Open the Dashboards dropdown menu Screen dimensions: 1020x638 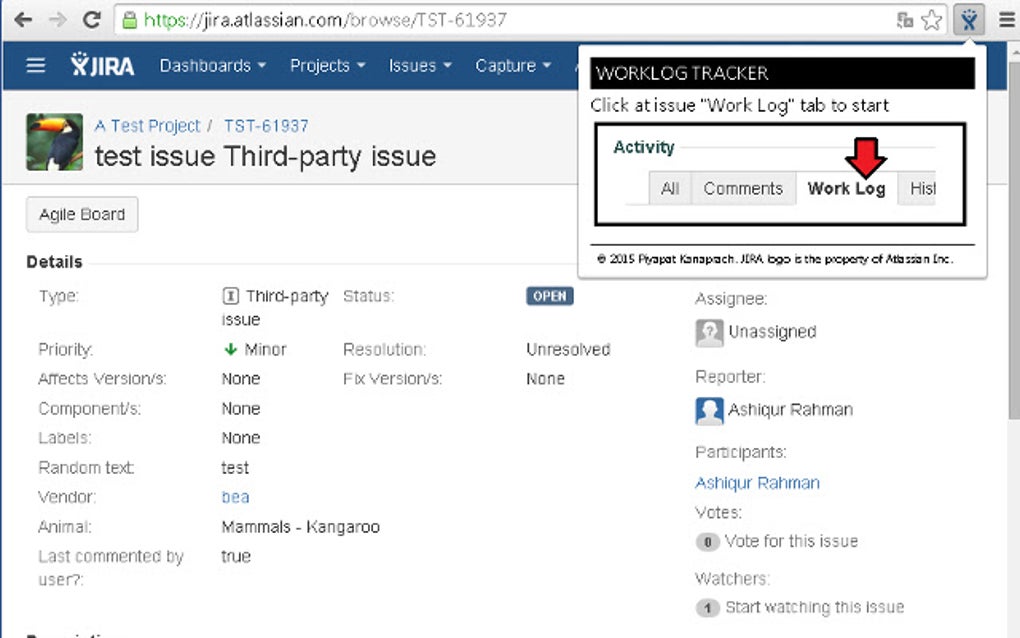213,66
